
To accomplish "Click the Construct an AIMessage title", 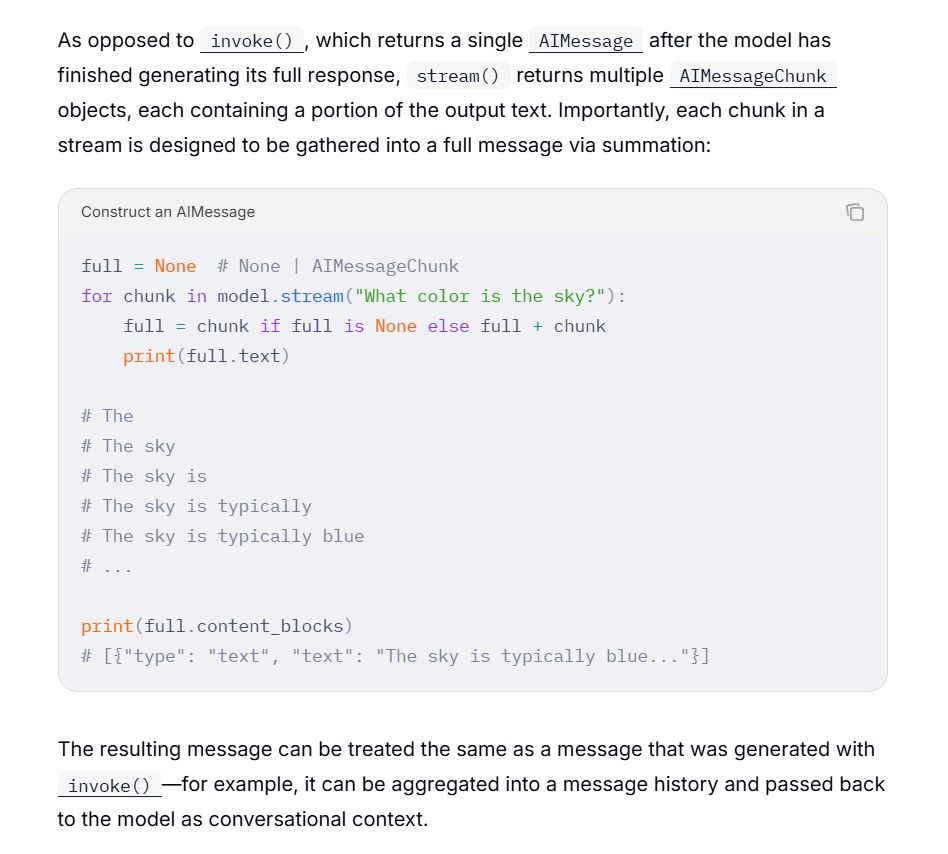I will pyautogui.click(x=168, y=212).
